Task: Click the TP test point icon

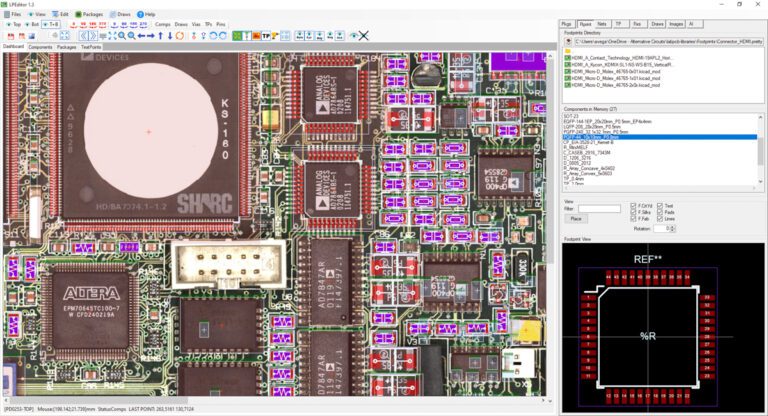Action: tap(266, 36)
